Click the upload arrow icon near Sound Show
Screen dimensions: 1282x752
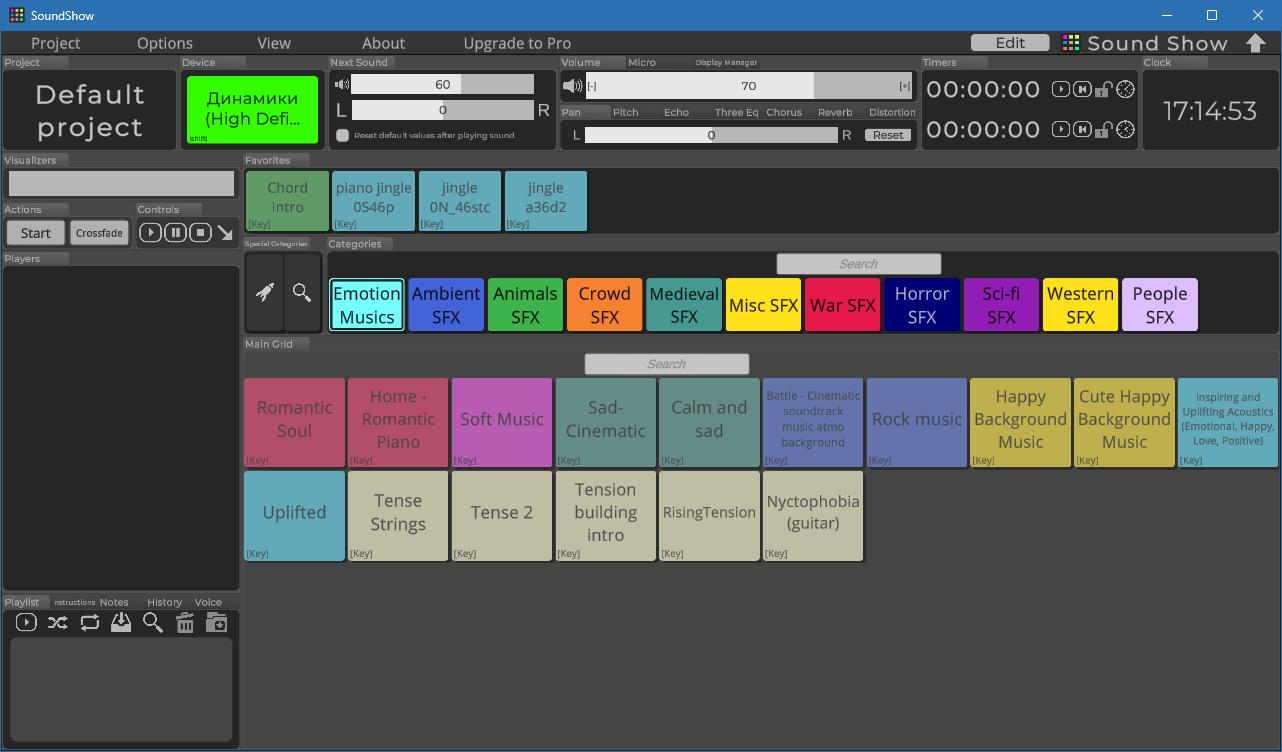pos(1256,43)
